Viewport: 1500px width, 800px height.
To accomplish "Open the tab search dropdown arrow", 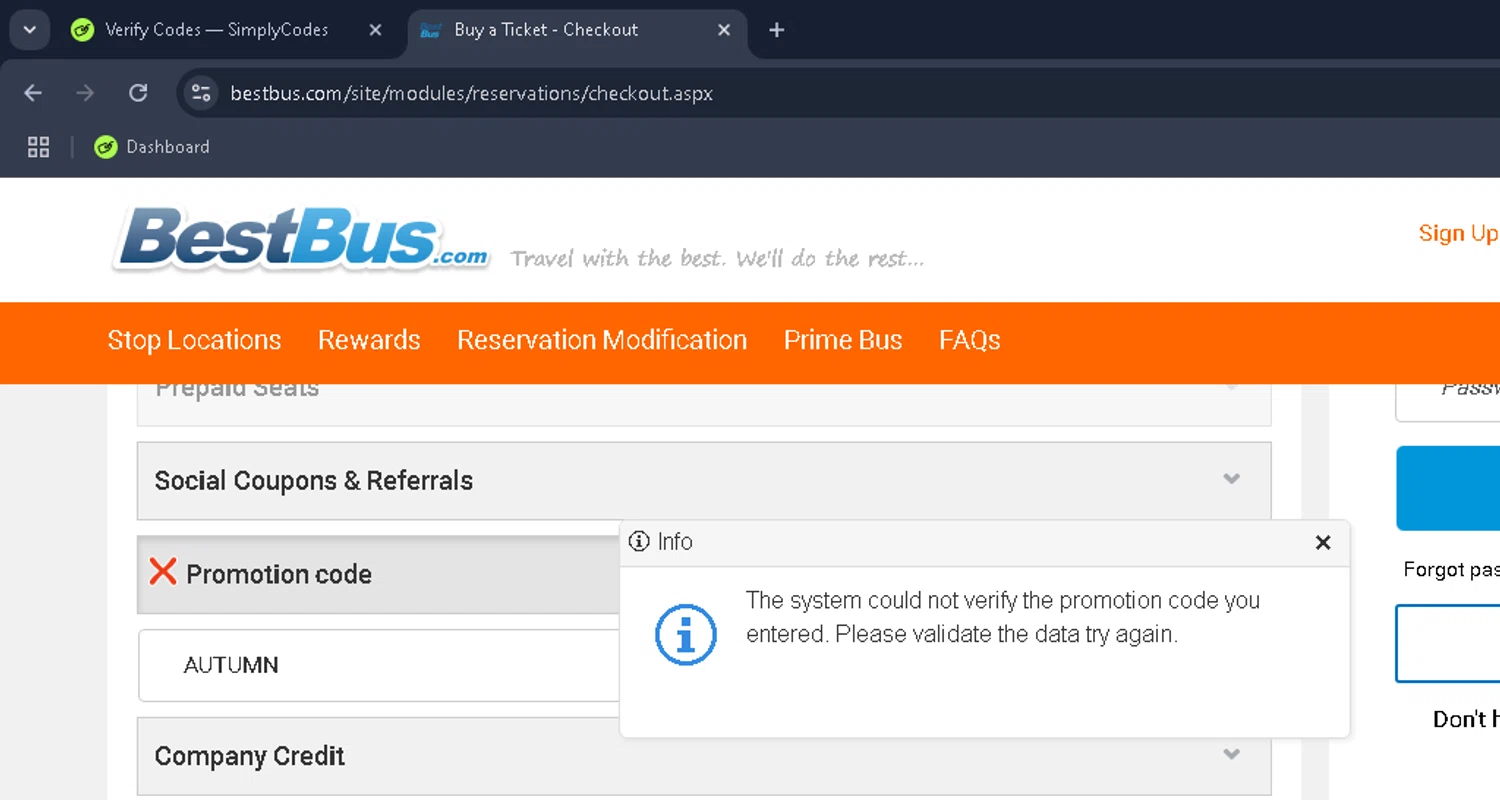I will click(29, 30).
